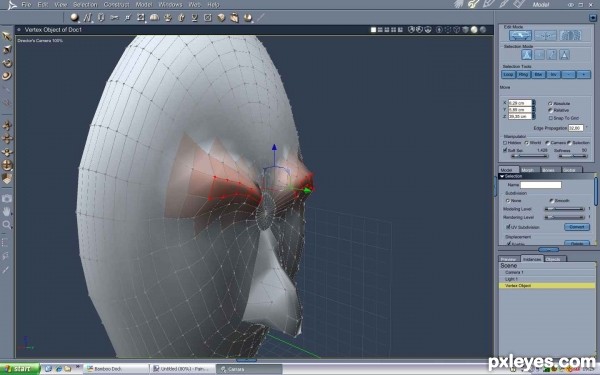The image size is (600, 375).
Task: Select the polyline drawing tool
Action: (88, 18)
